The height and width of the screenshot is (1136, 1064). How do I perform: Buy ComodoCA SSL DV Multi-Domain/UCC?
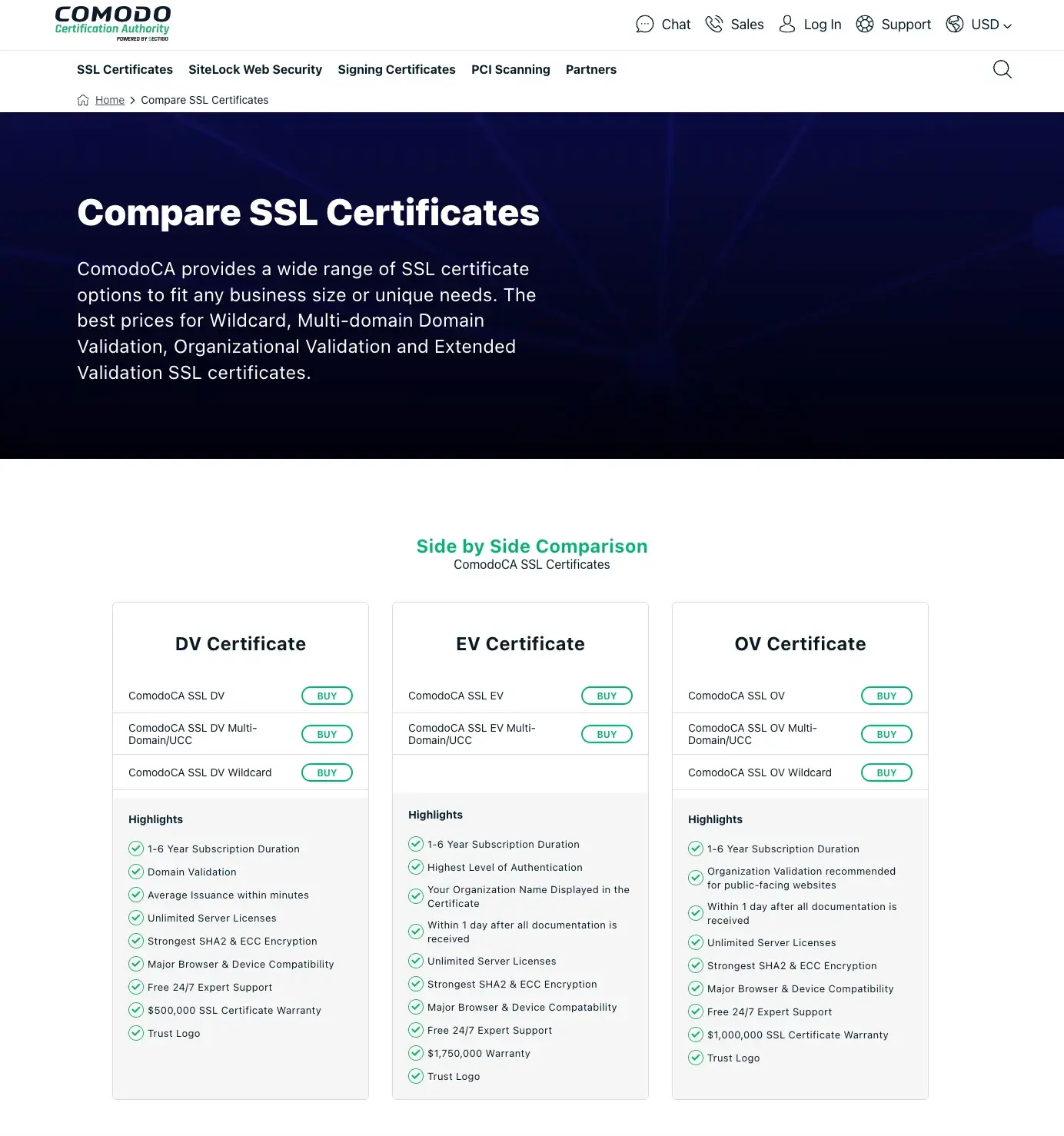click(327, 734)
